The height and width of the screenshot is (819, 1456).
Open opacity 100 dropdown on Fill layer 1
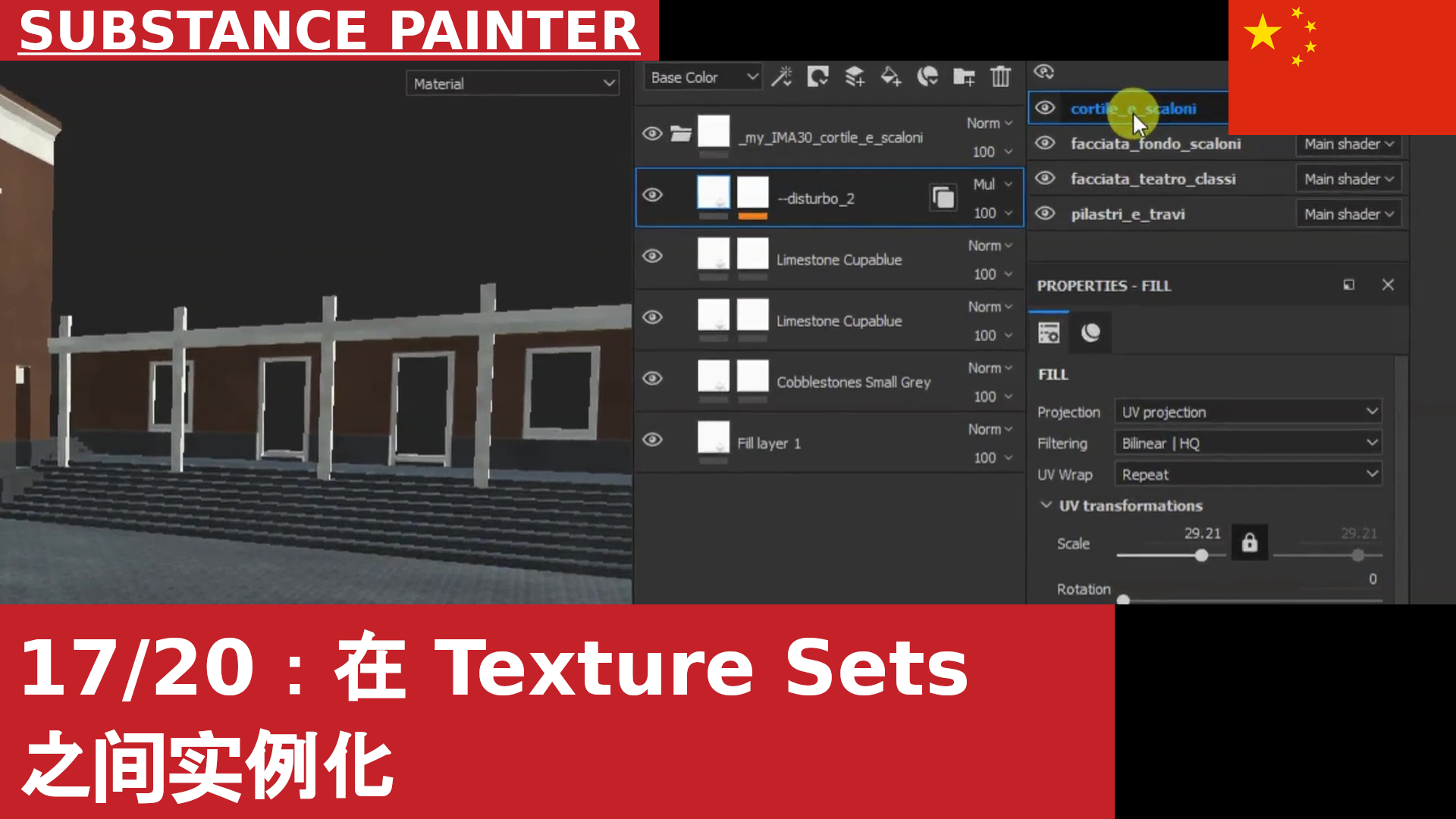pyautogui.click(x=993, y=458)
